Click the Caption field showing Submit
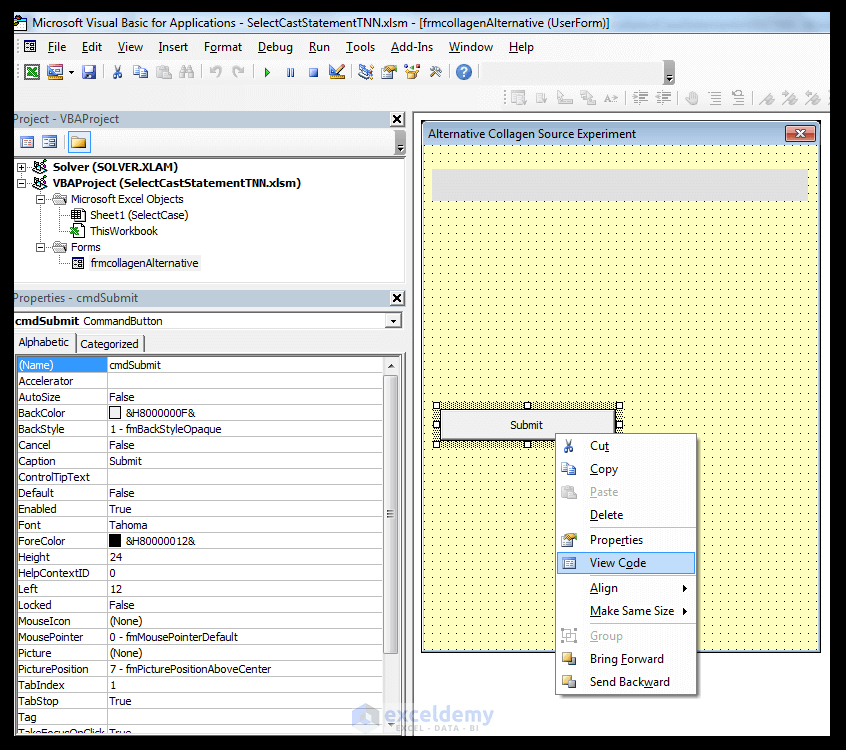 pos(160,460)
